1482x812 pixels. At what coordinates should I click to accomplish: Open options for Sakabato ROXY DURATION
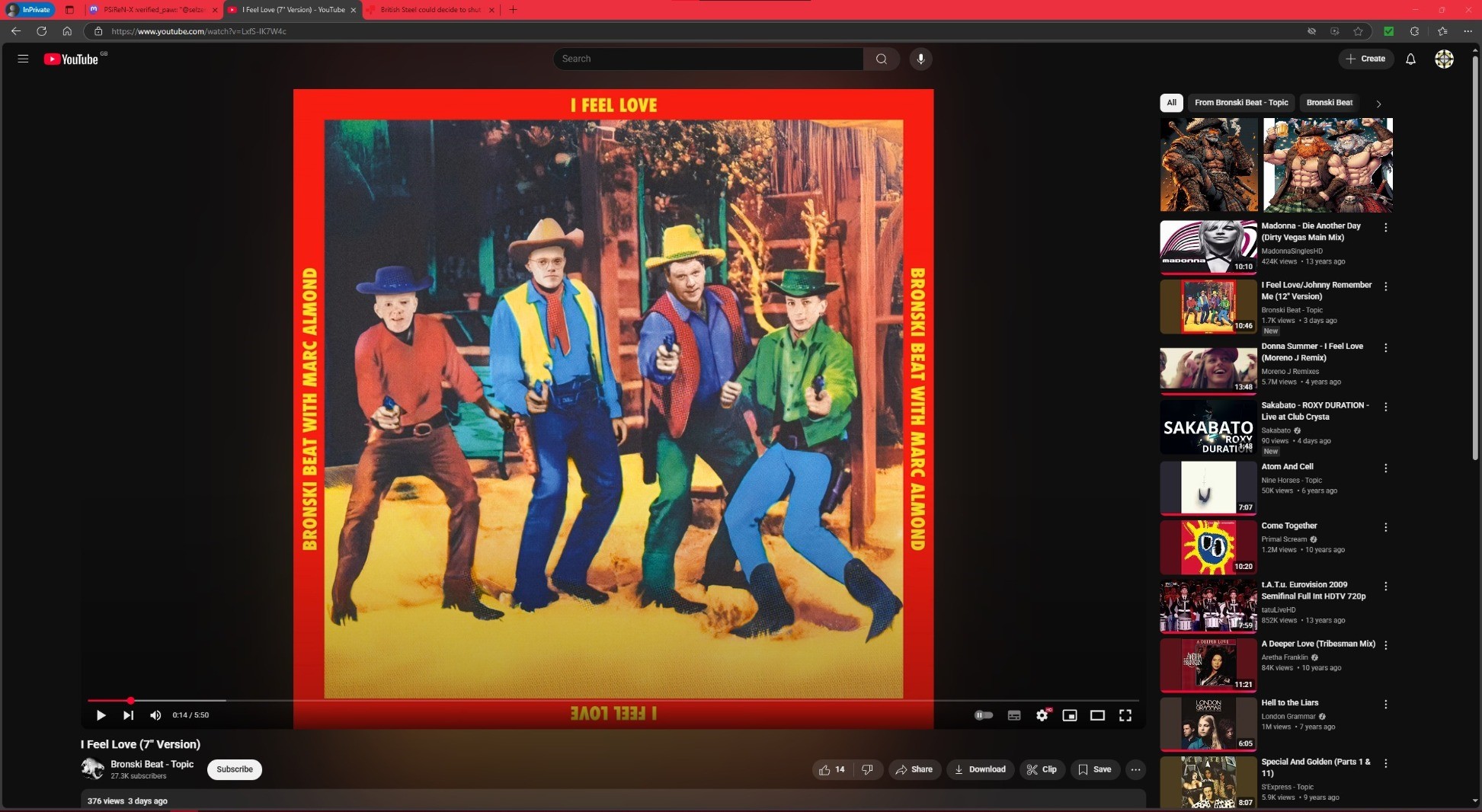[x=1386, y=407]
